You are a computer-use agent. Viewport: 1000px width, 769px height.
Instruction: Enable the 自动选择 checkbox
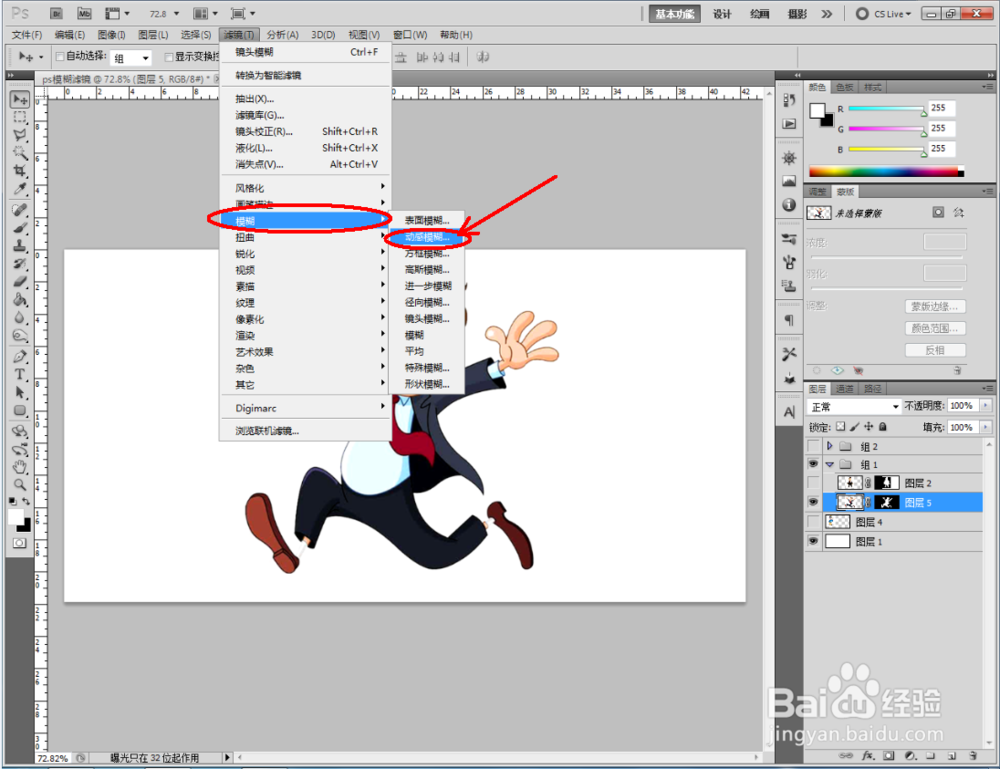tap(60, 57)
